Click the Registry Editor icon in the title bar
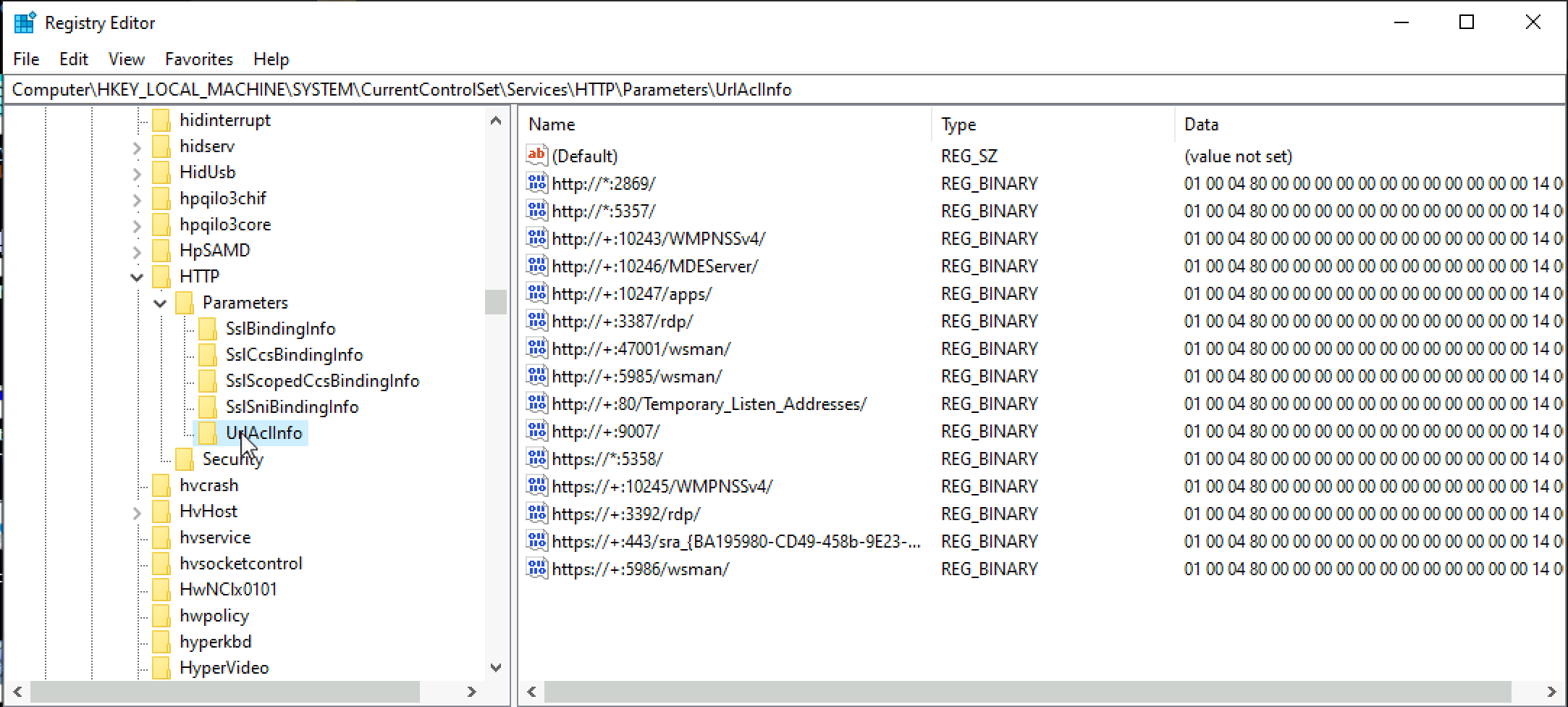This screenshot has width=1568, height=707. [25, 22]
